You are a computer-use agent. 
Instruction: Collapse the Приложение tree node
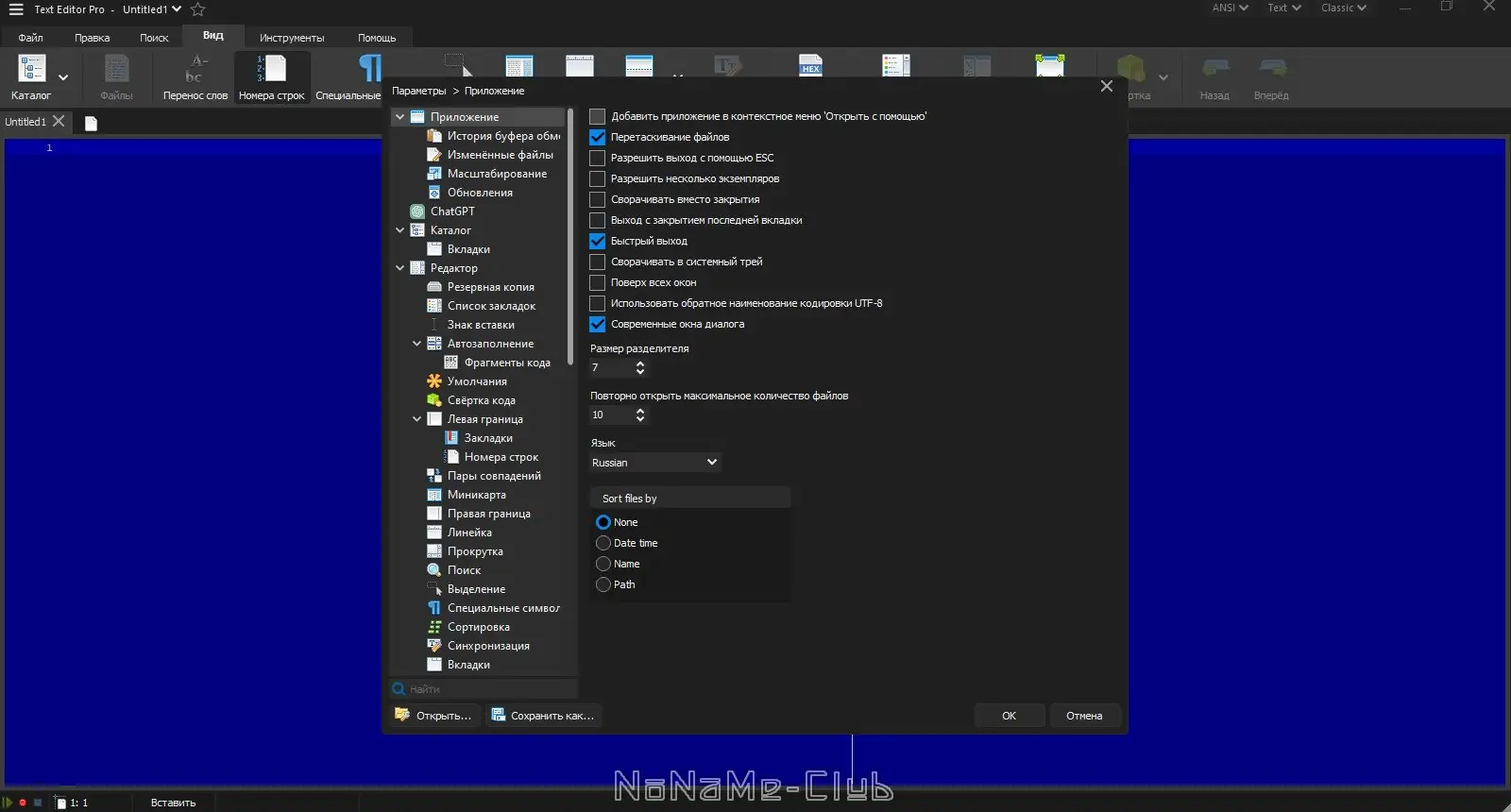(x=400, y=117)
